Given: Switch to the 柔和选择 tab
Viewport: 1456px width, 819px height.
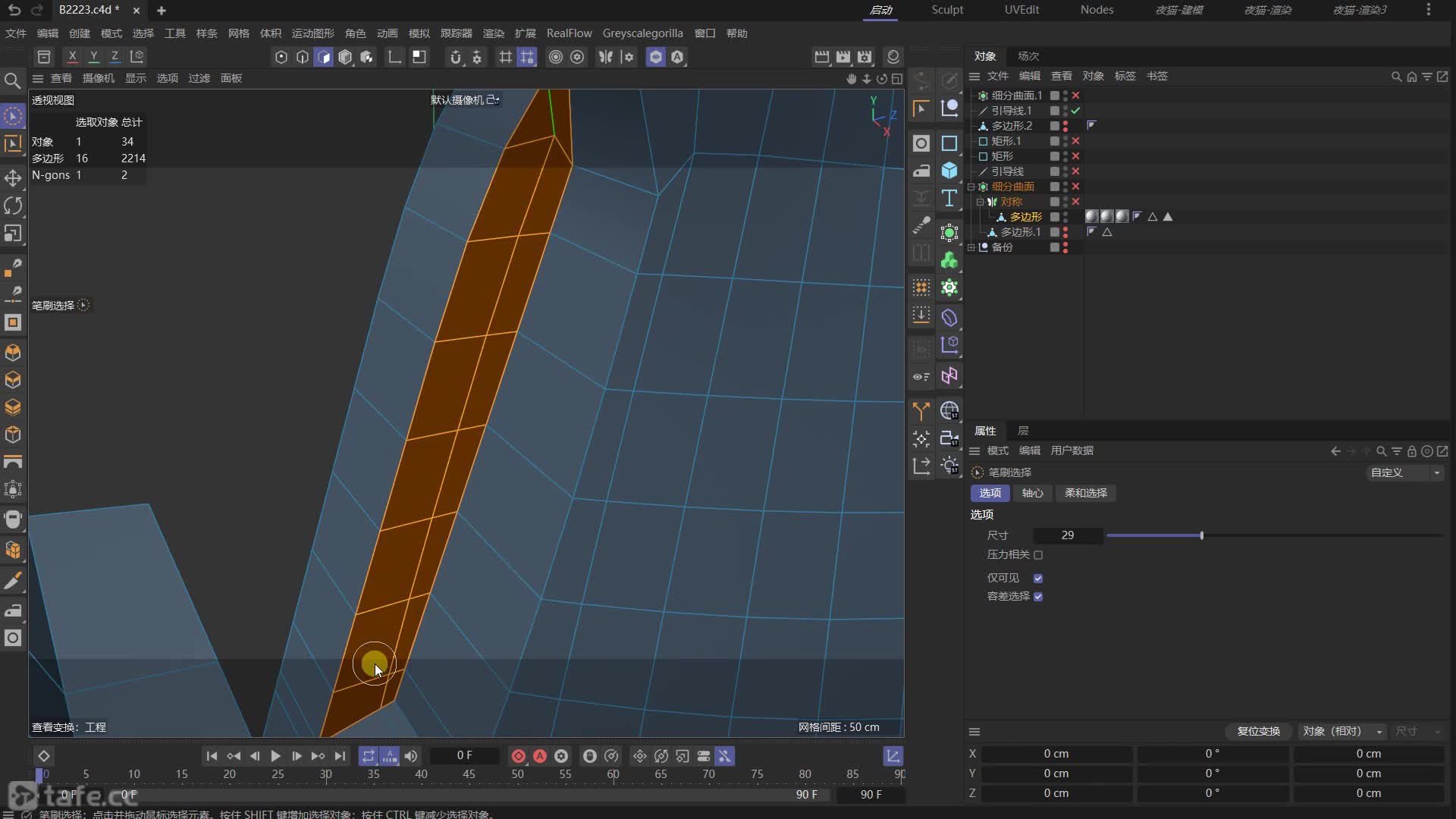Looking at the screenshot, I should click(x=1085, y=493).
